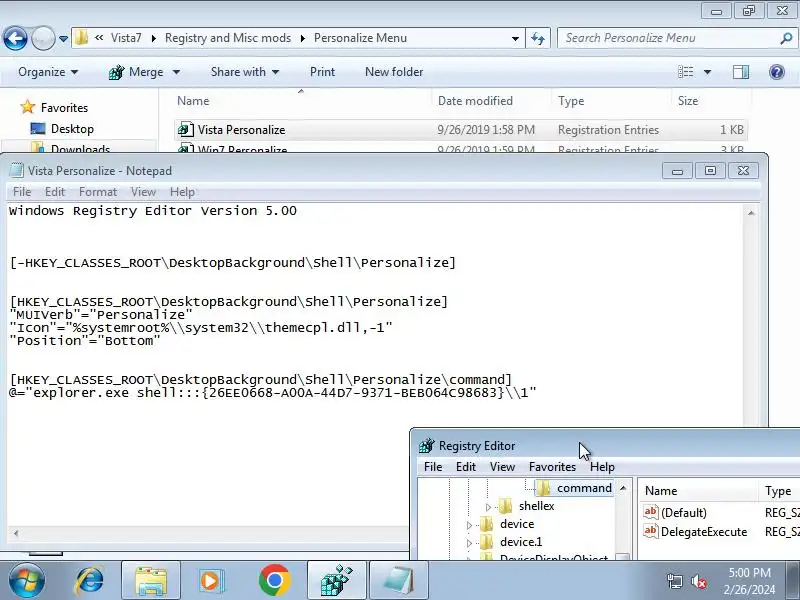Open the view options dropdown arrow
Screen dimensions: 800x600
click(x=708, y=72)
